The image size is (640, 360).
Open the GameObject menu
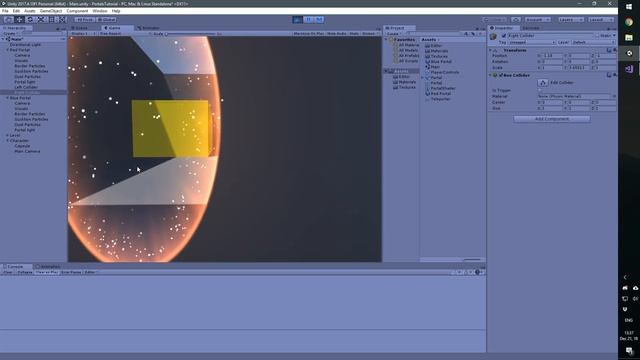51,11
